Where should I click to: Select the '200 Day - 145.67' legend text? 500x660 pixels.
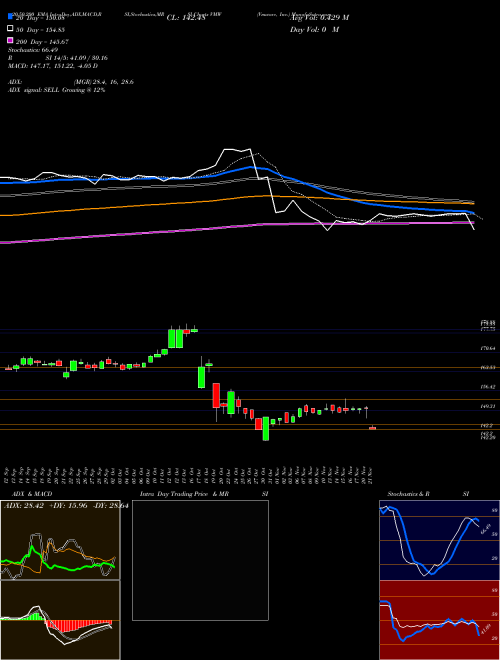42,42
